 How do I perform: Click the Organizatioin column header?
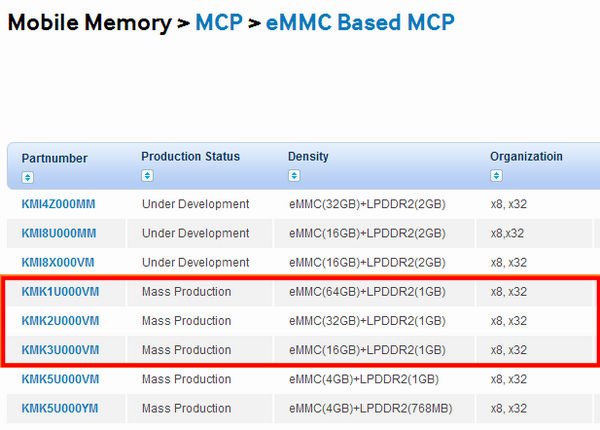click(526, 156)
